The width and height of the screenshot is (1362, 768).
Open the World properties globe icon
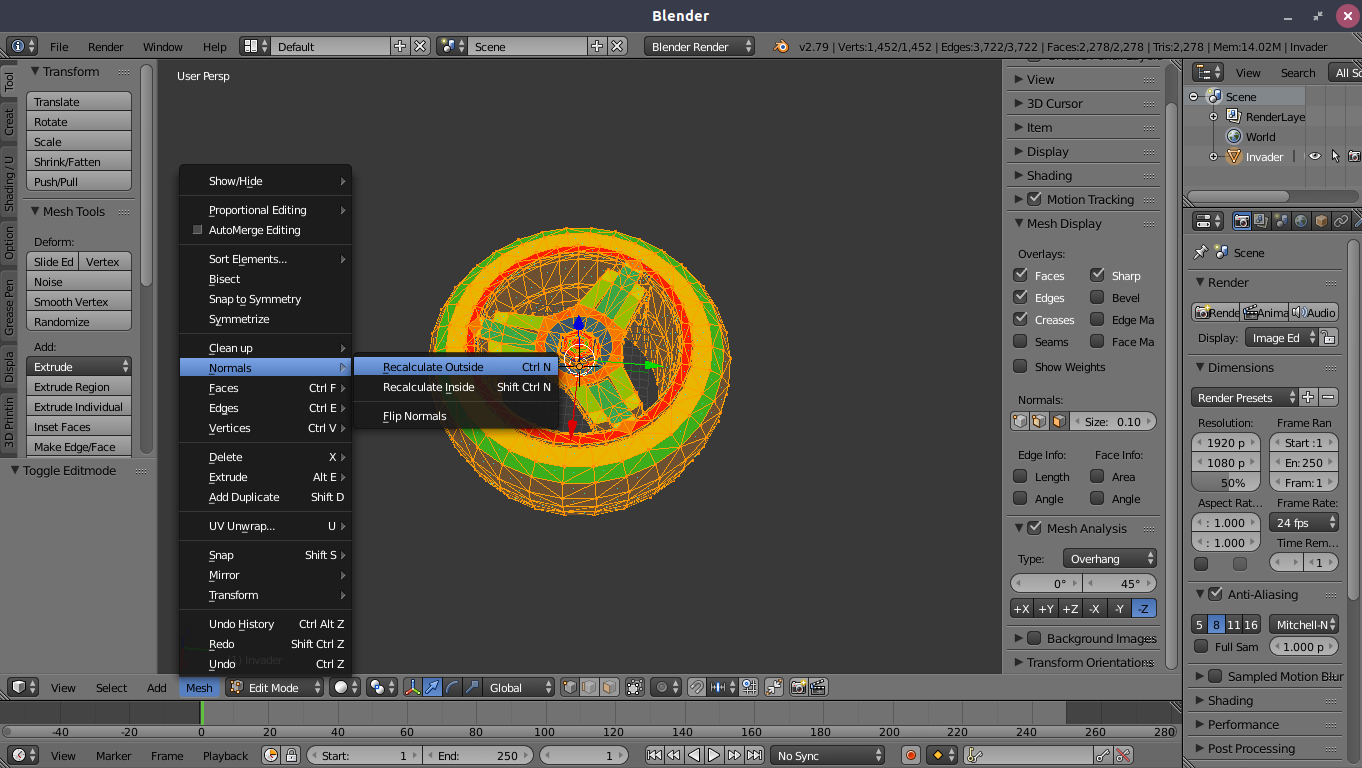point(1301,221)
